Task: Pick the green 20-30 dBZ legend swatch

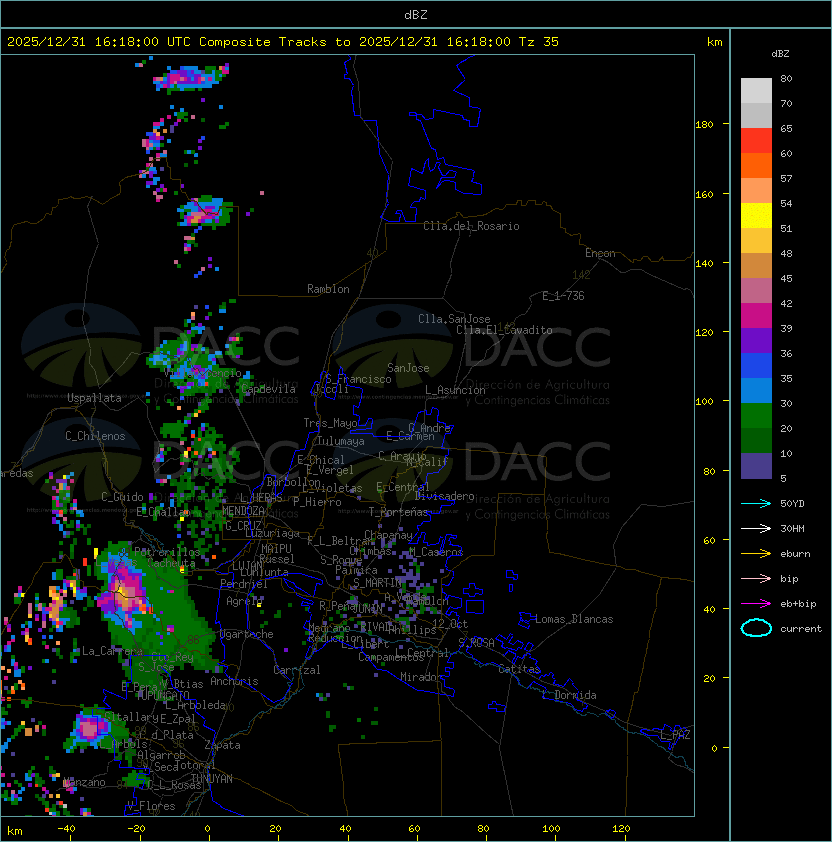Action: click(x=756, y=416)
